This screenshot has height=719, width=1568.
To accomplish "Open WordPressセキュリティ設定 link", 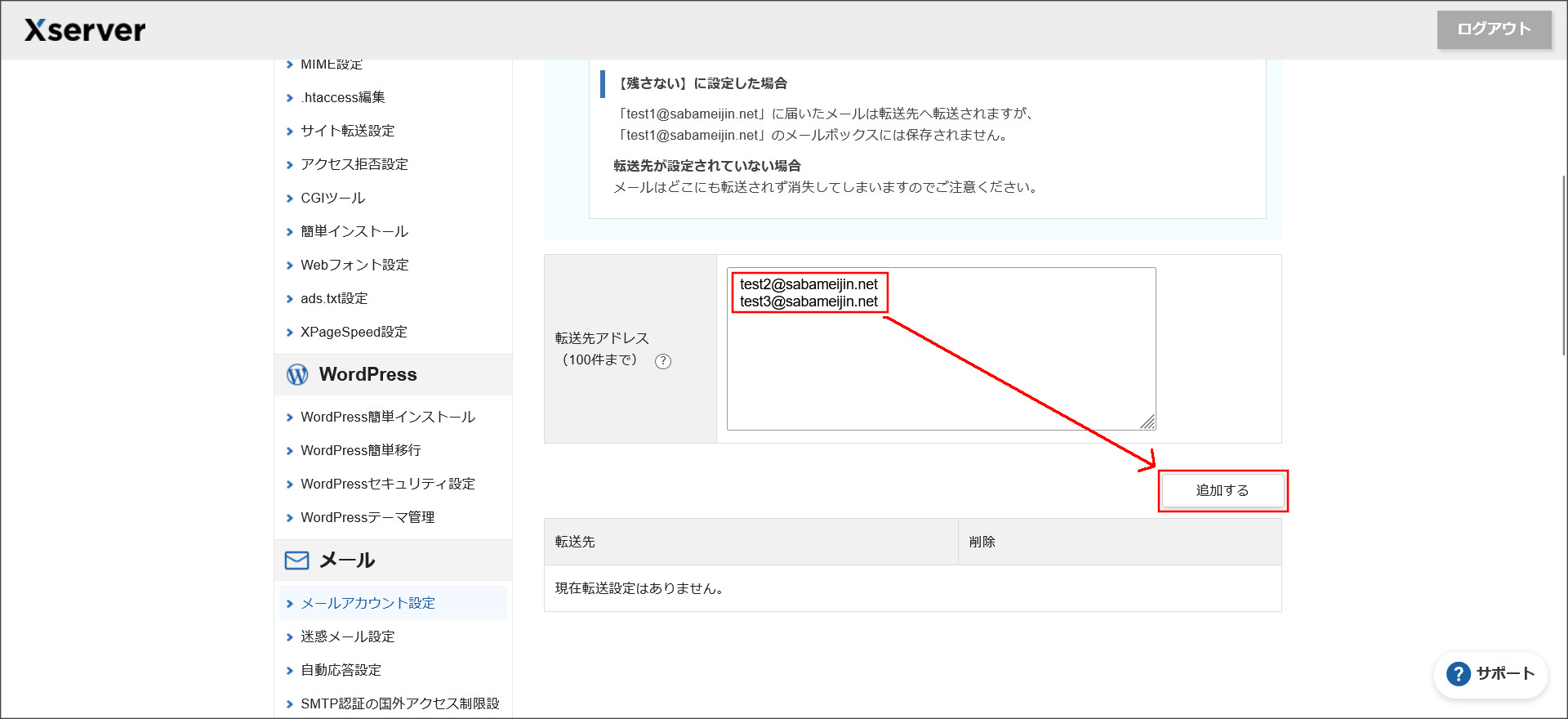I will [388, 484].
